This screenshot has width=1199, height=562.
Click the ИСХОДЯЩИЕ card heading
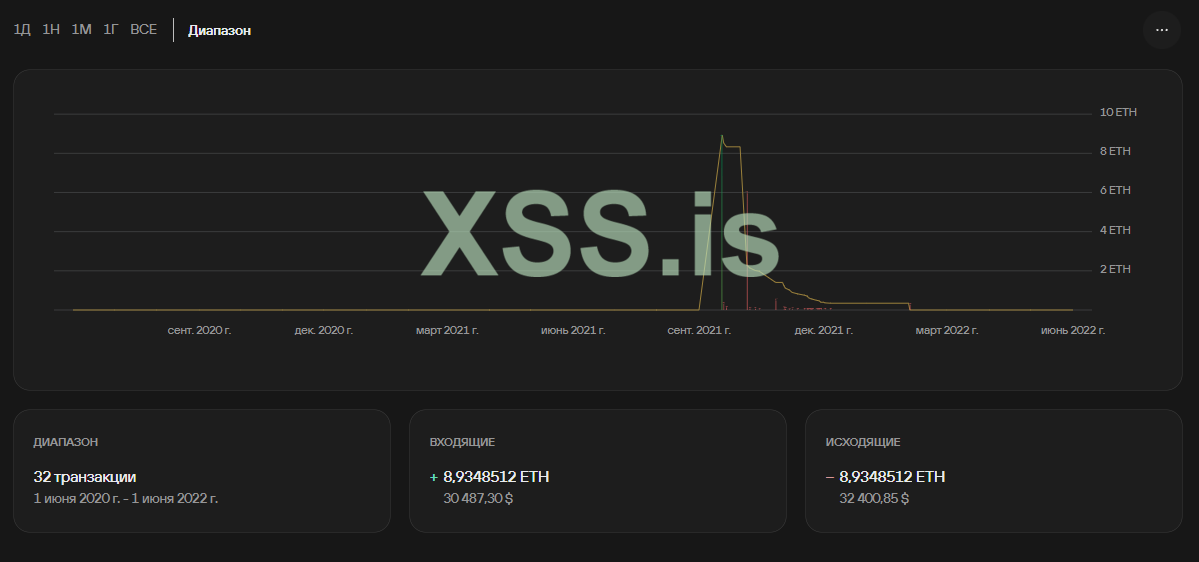(863, 442)
